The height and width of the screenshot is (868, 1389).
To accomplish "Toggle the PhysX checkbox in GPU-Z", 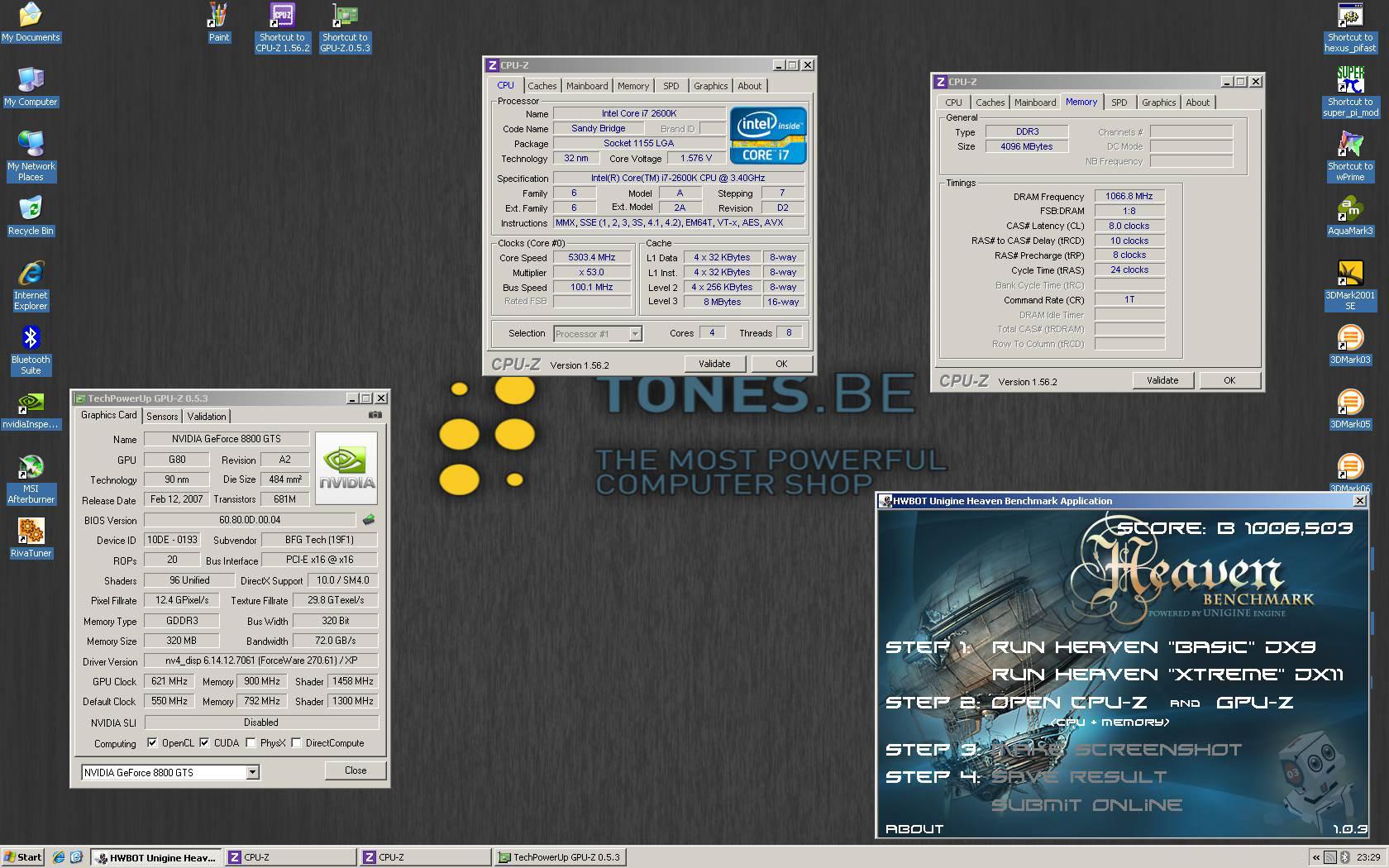I will pyautogui.click(x=251, y=742).
